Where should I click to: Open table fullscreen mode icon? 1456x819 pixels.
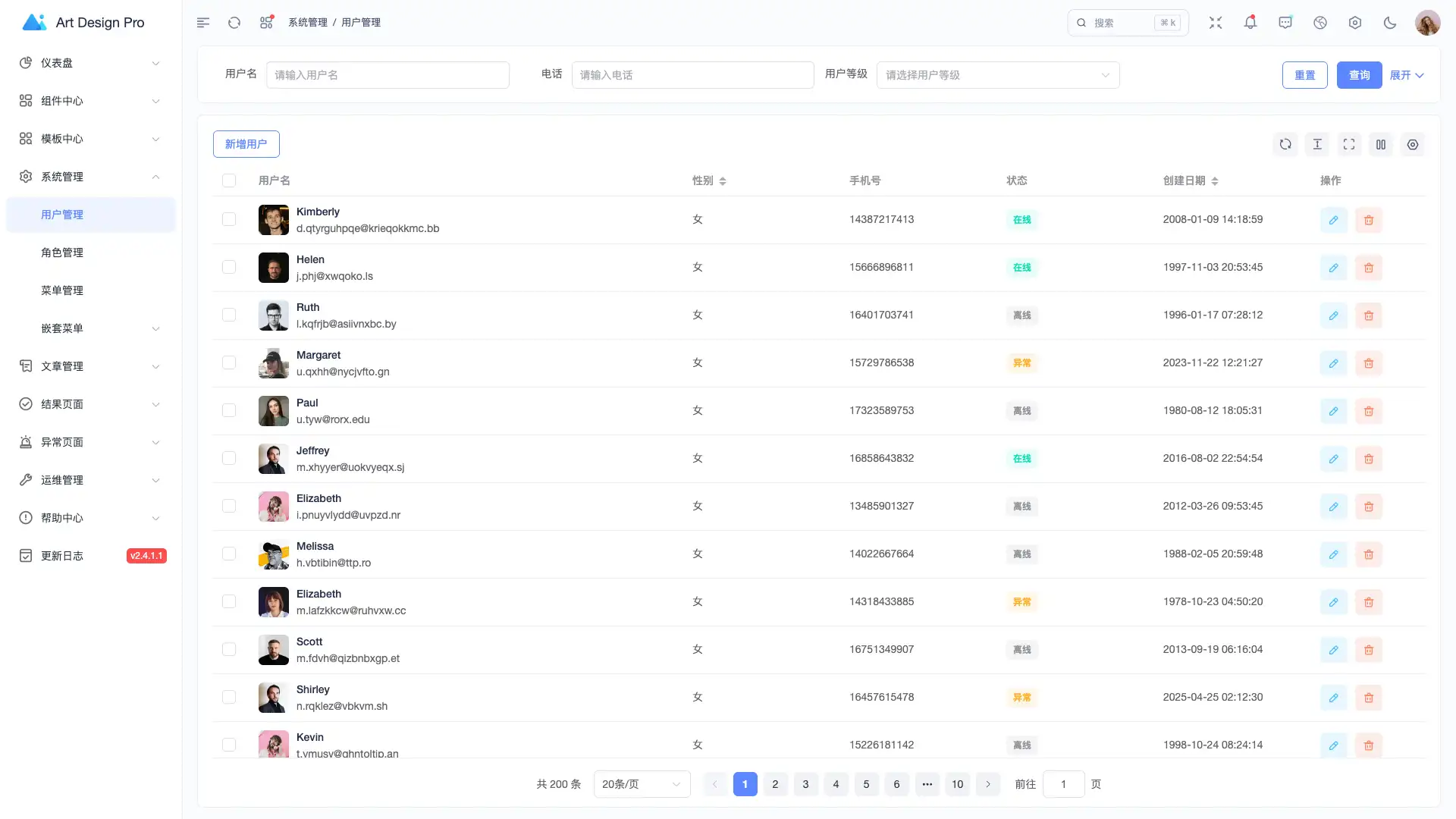coord(1349,144)
